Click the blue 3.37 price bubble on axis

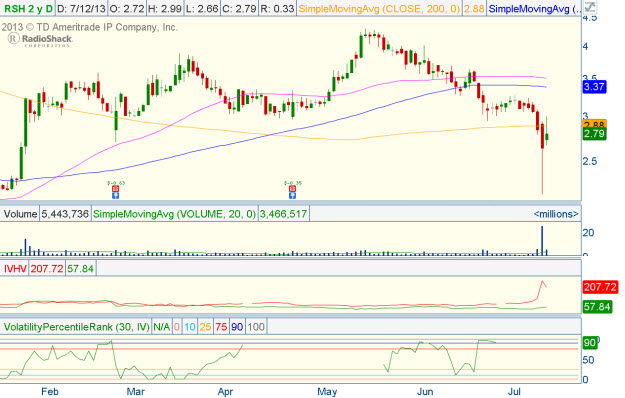pyautogui.click(x=594, y=87)
